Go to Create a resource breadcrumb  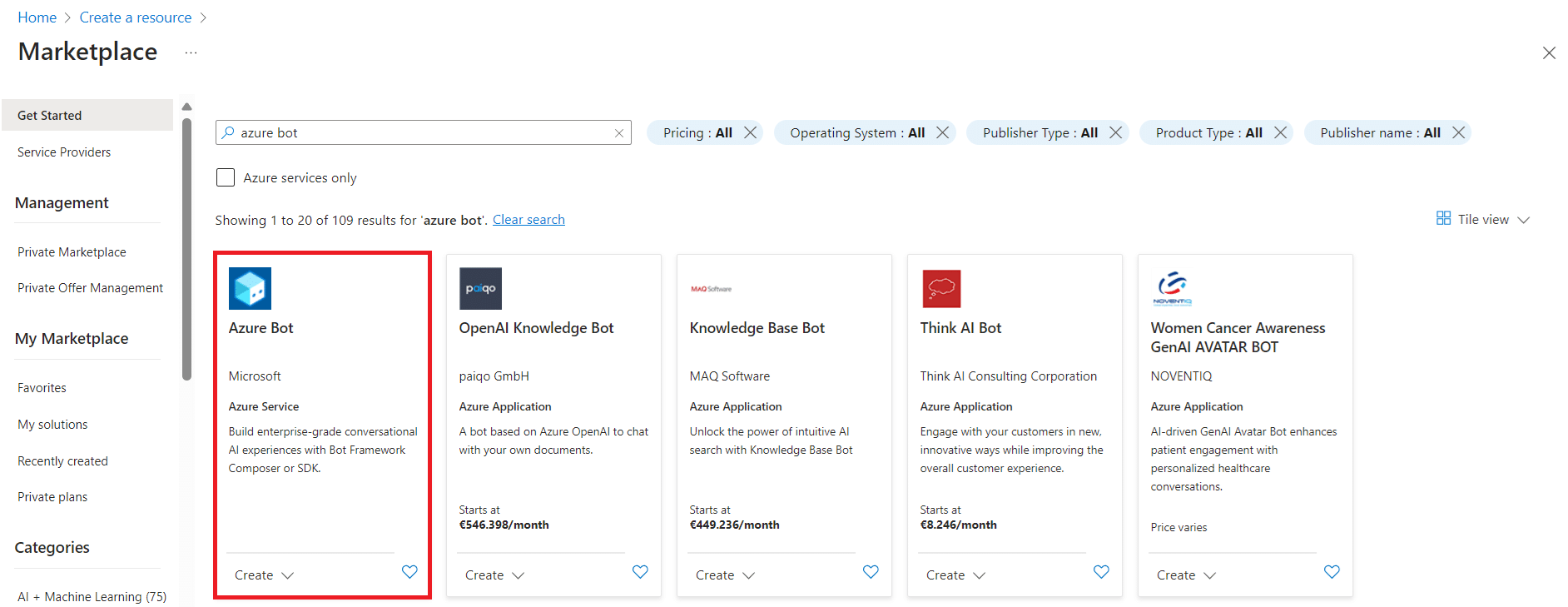136,17
